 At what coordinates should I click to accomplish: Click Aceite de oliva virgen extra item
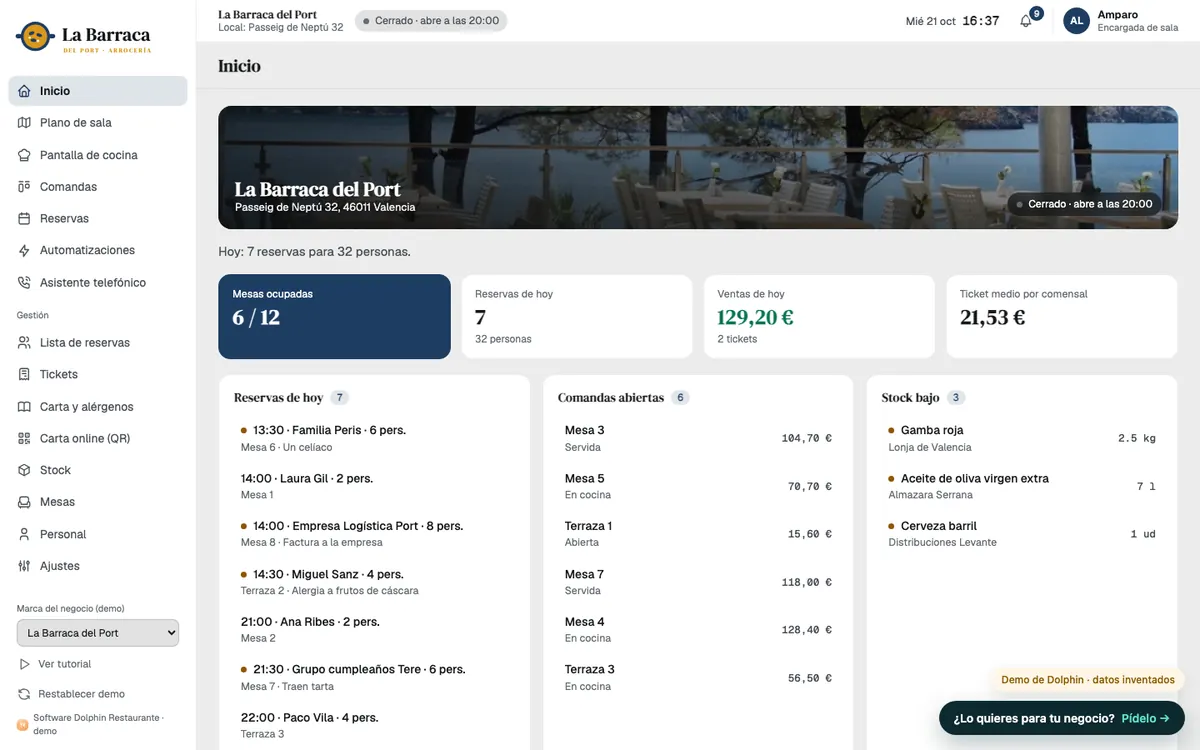coord(1022,486)
